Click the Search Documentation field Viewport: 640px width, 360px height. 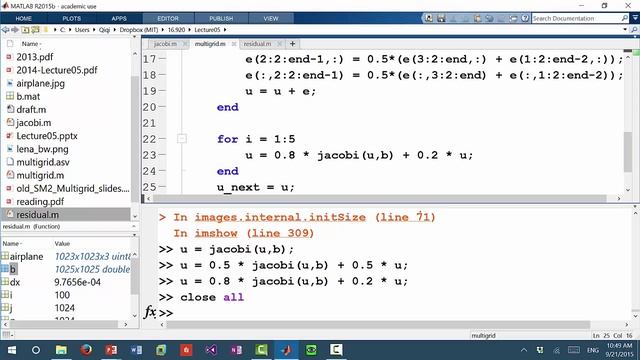[576, 18]
